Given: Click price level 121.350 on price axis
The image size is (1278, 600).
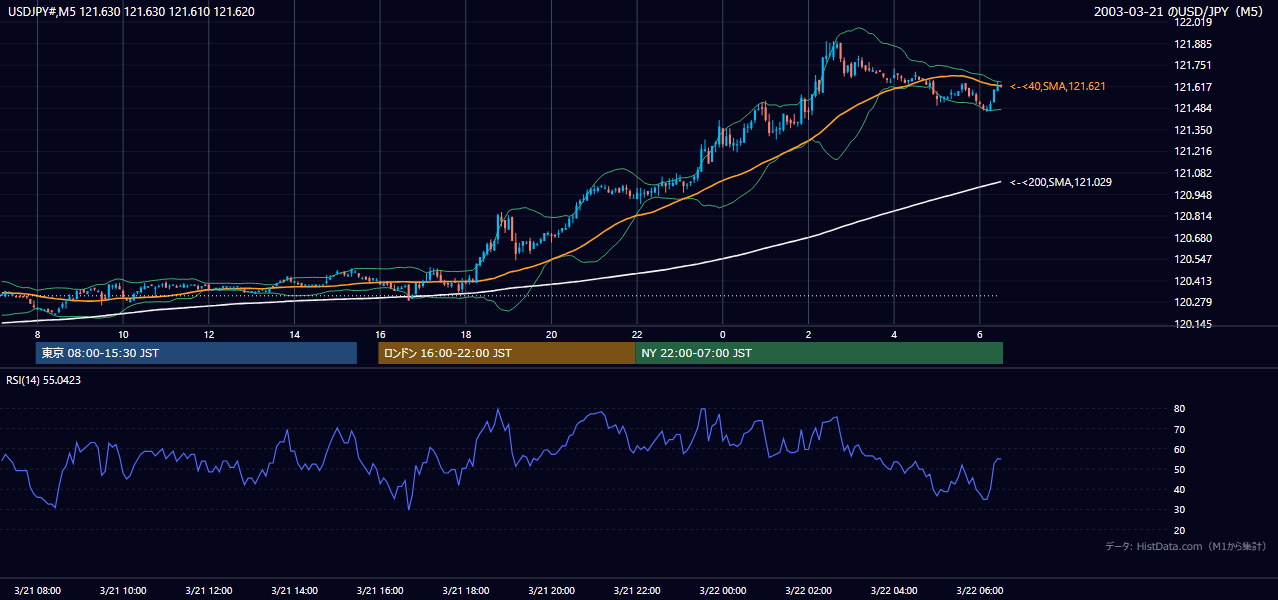Looking at the screenshot, I should [x=1194, y=130].
